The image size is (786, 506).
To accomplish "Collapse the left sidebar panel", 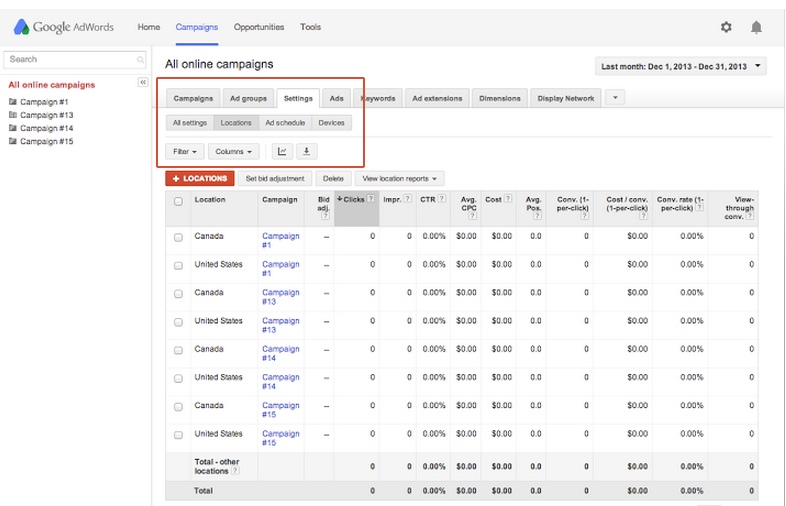I will click(x=143, y=82).
